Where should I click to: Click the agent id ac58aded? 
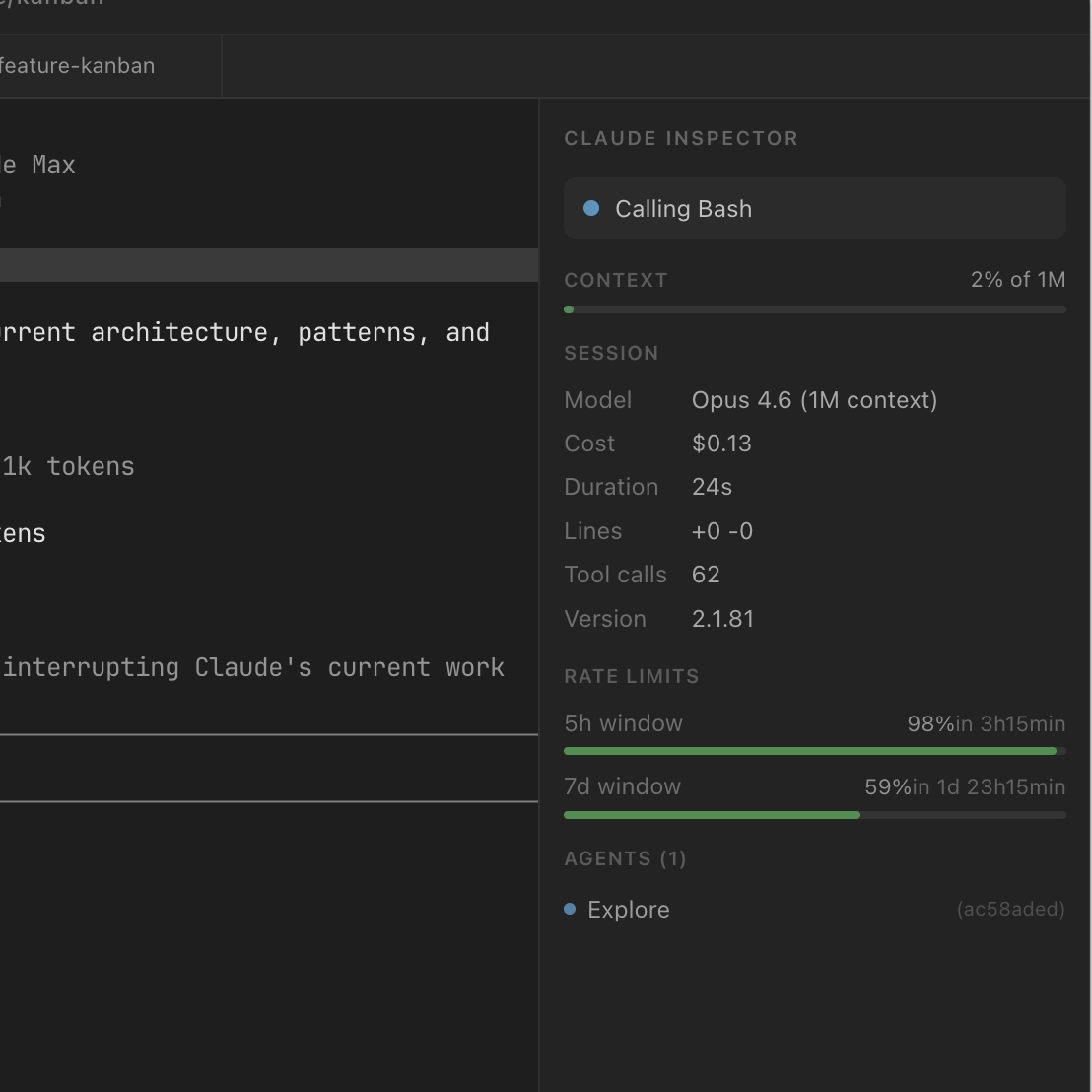1011,909
